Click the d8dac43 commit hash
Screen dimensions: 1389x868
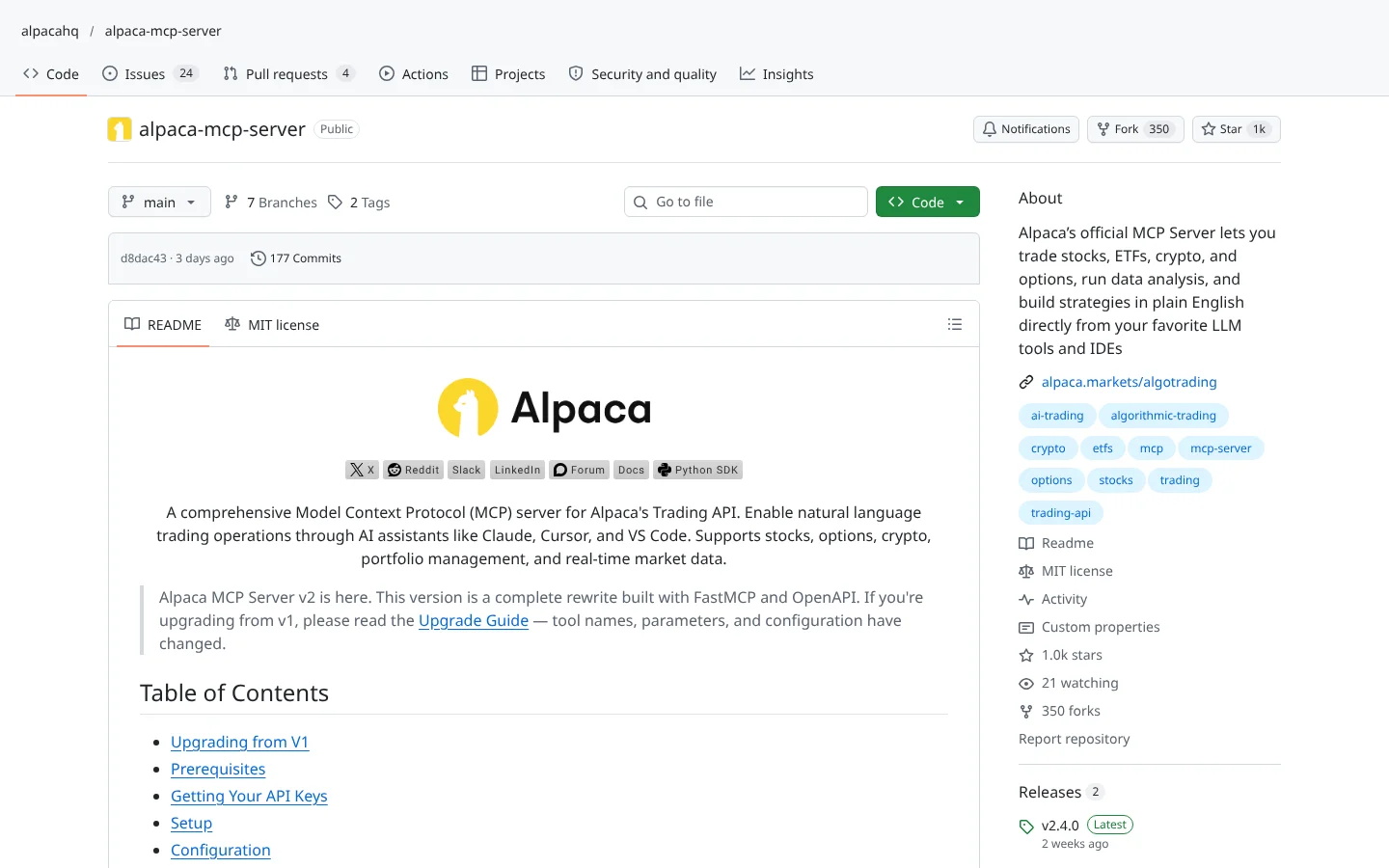144,258
